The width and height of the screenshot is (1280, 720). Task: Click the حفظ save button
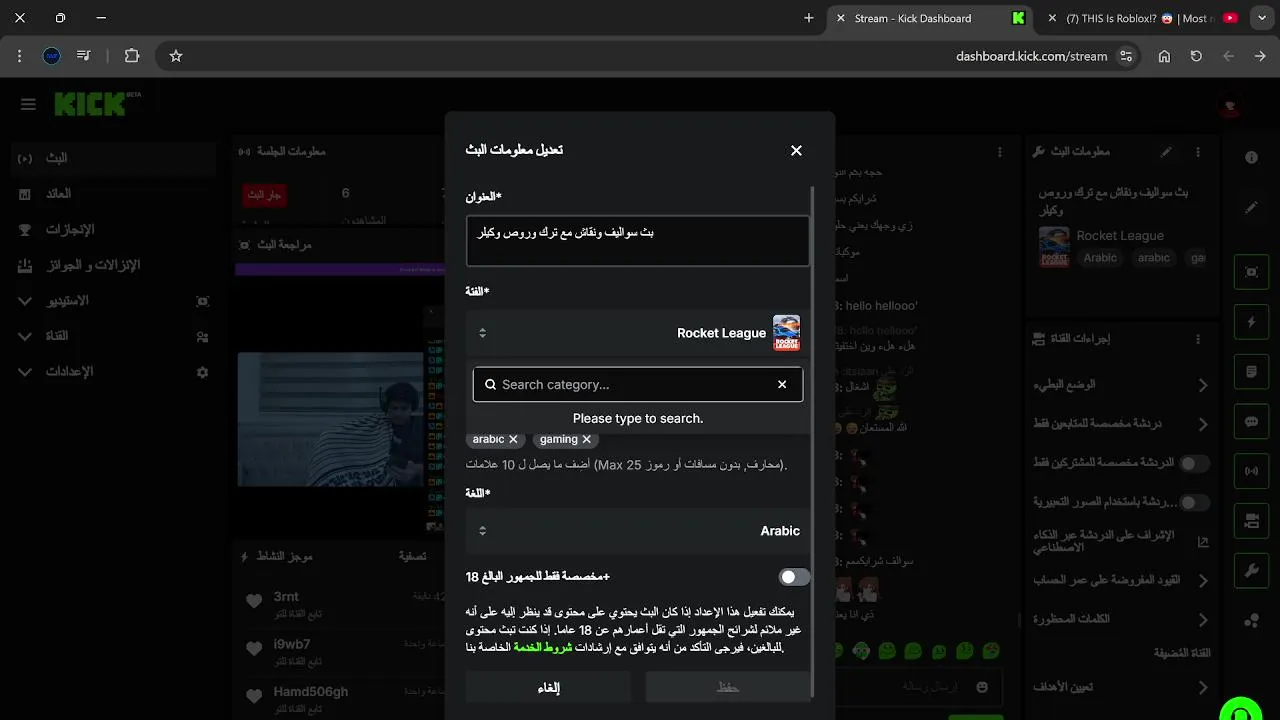727,687
